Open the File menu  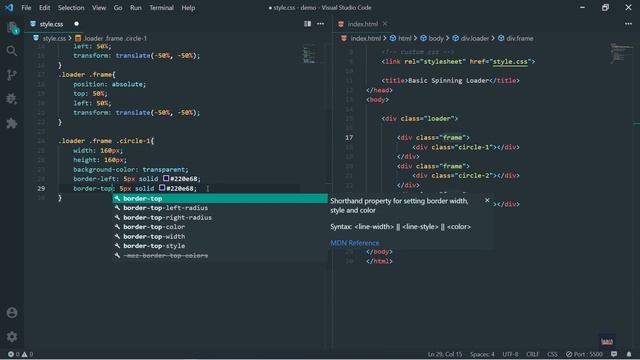tap(26, 8)
